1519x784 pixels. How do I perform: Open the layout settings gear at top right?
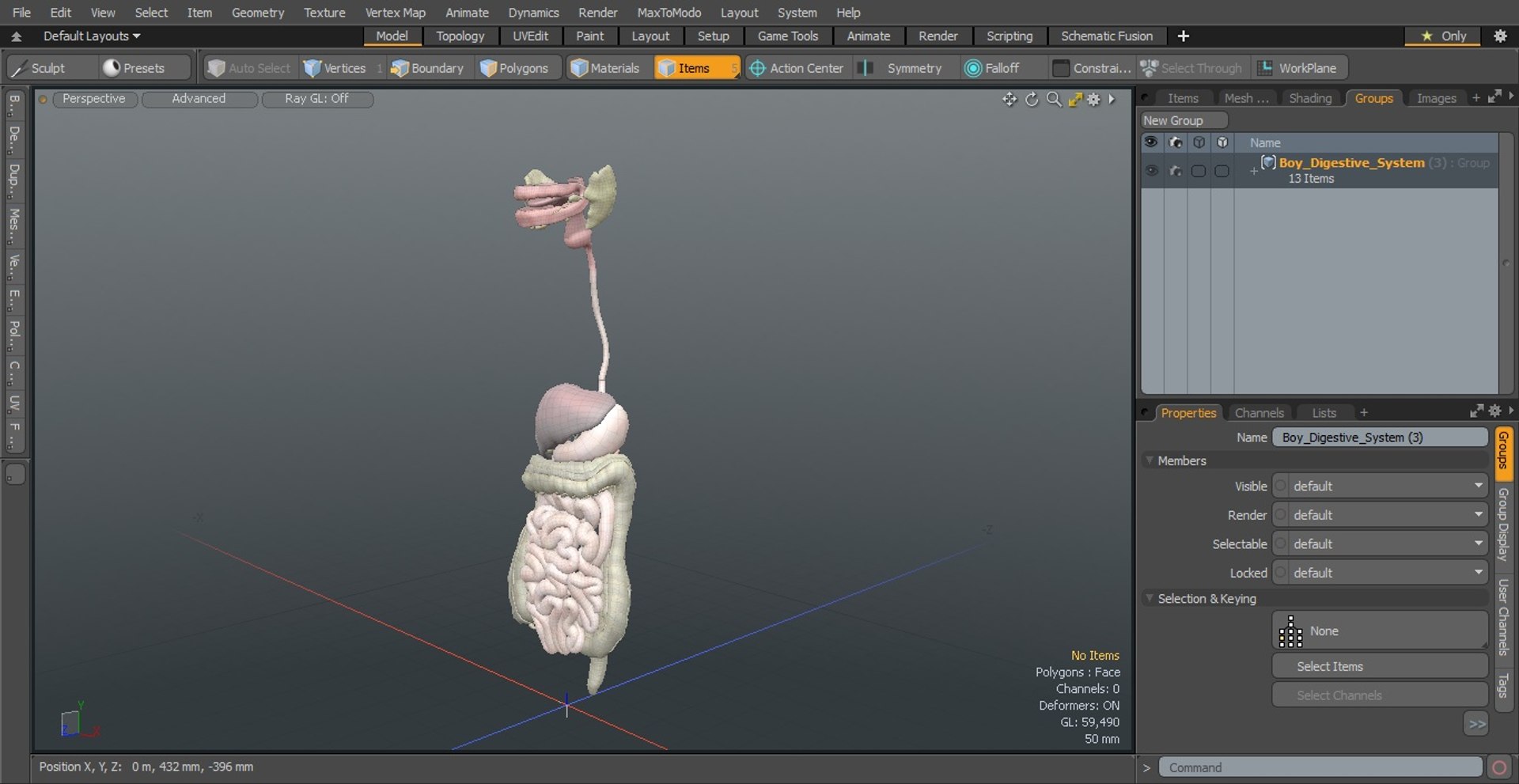point(1500,36)
